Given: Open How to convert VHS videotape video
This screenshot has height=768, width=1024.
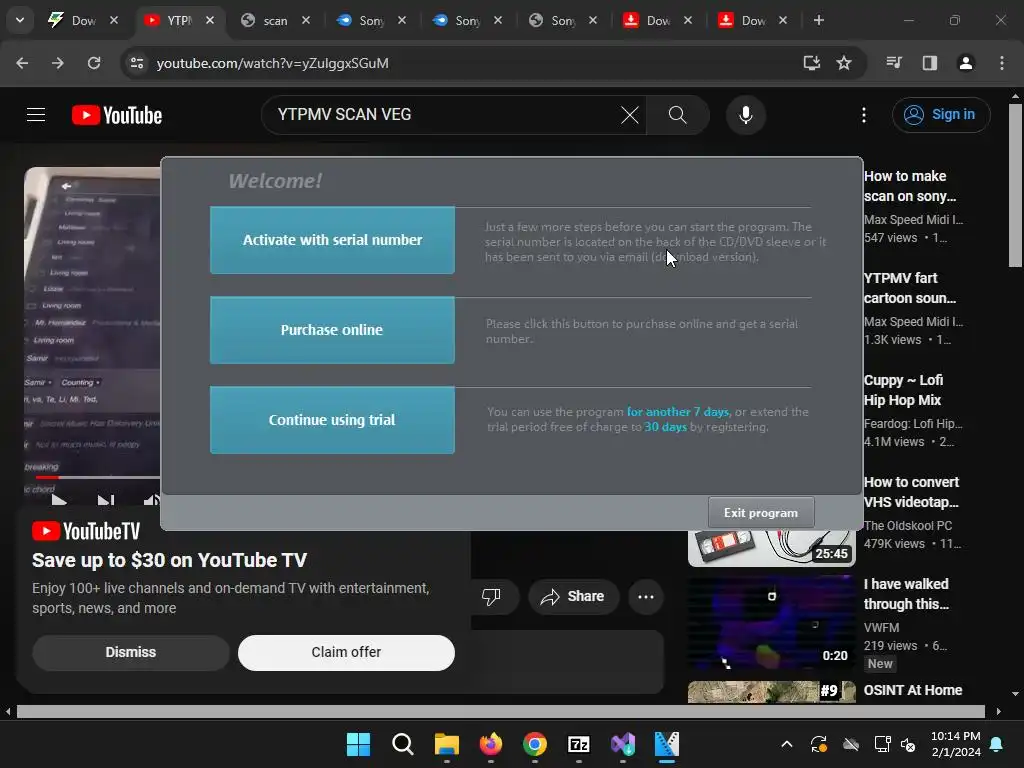Looking at the screenshot, I should [x=911, y=492].
